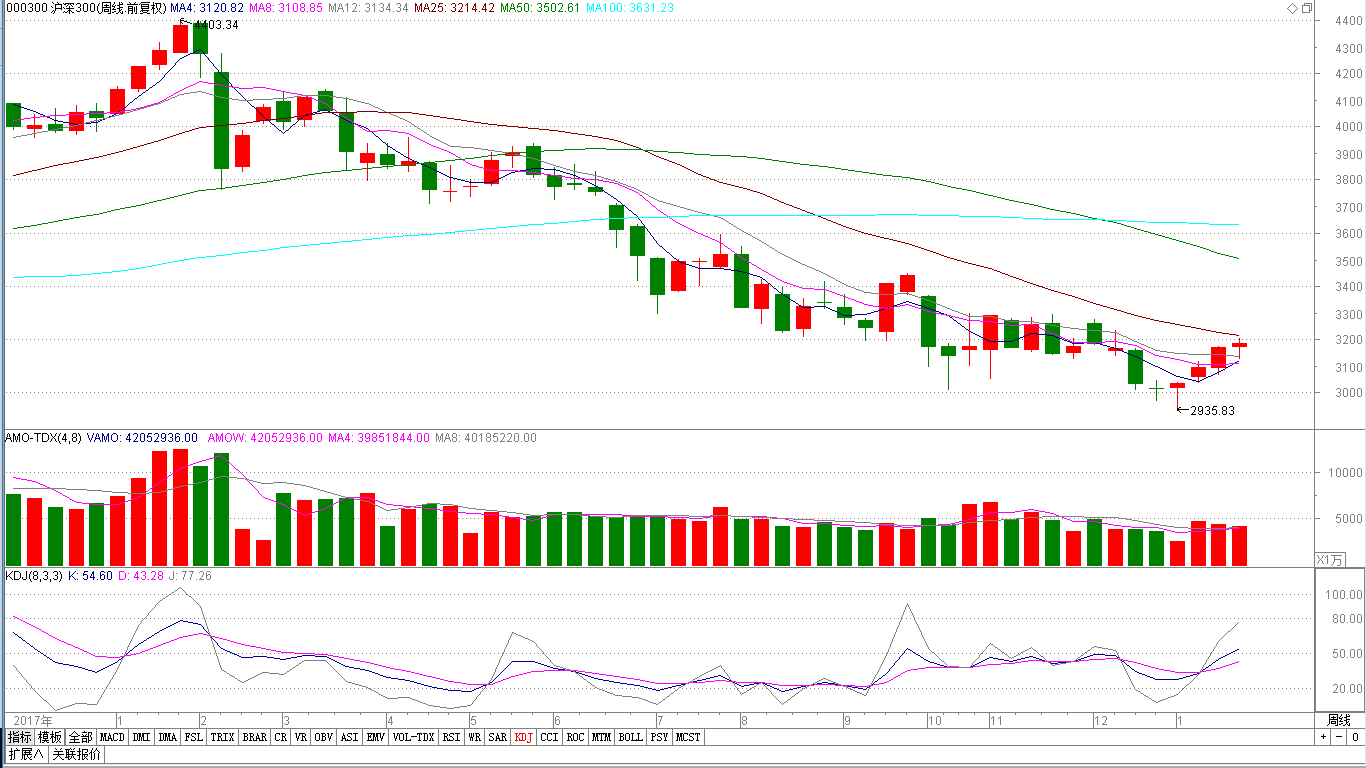Switch indicator to ASI
Screen dimensions: 1366x768
(x=349, y=737)
